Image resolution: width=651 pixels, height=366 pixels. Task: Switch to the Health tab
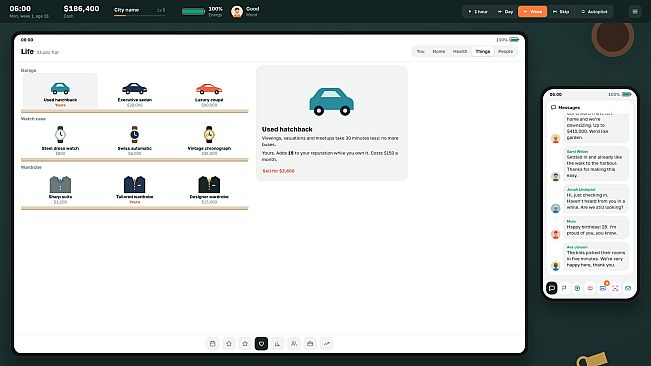pyautogui.click(x=460, y=51)
